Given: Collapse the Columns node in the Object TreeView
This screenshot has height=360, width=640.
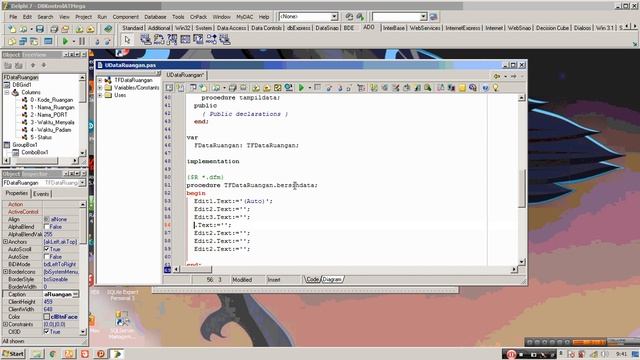Looking at the screenshot, I should pyautogui.click(x=7, y=93).
